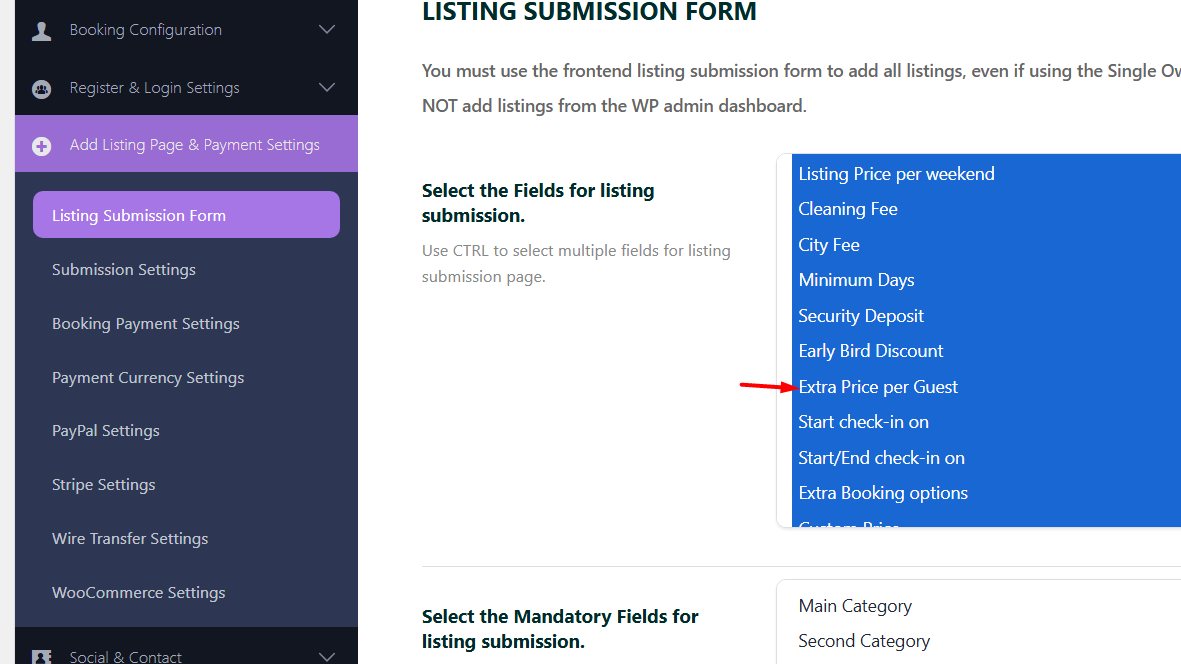Select Security Deposit in the fields list
This screenshot has height=664, width=1181.
click(861, 316)
